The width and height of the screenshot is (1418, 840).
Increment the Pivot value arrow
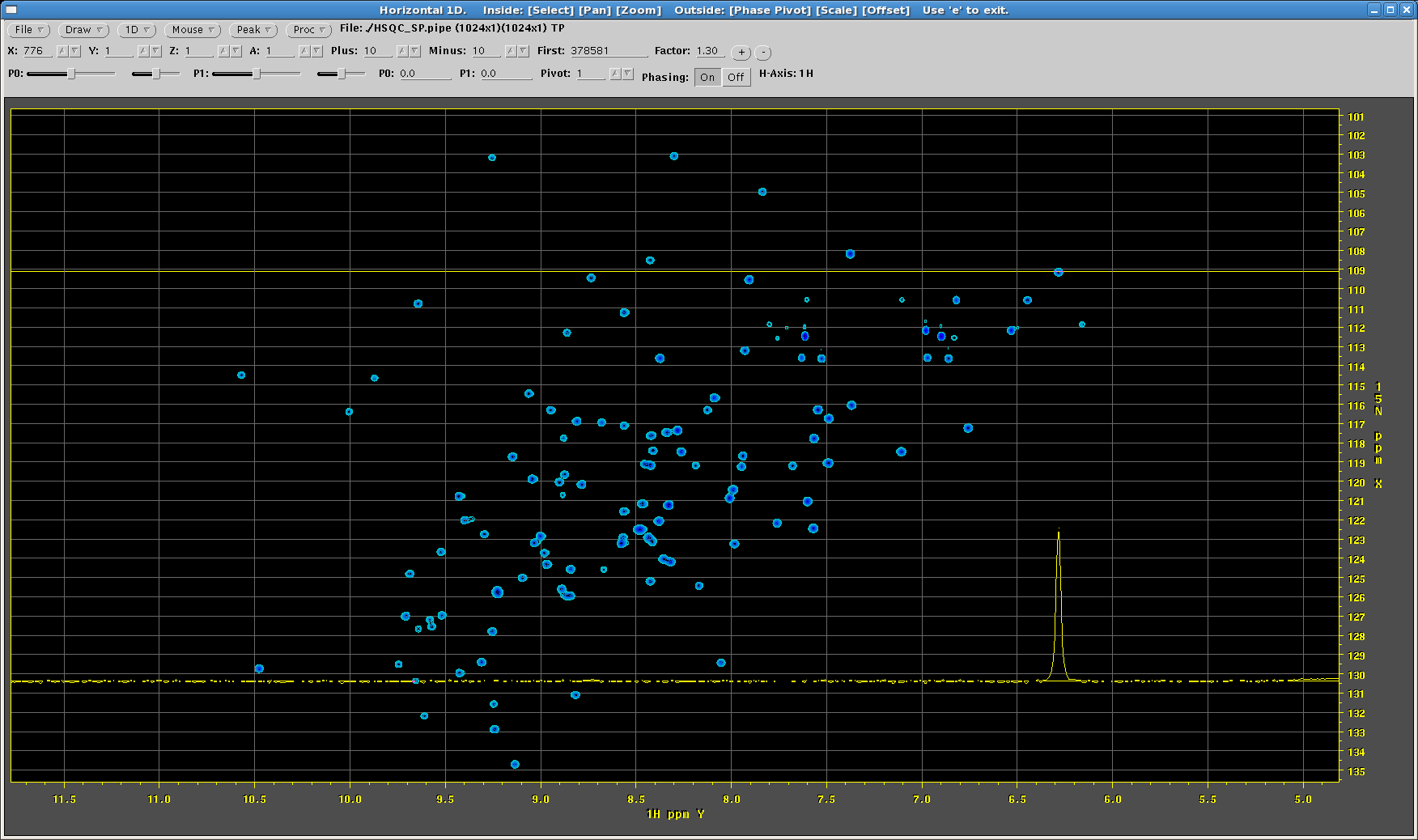(615, 74)
